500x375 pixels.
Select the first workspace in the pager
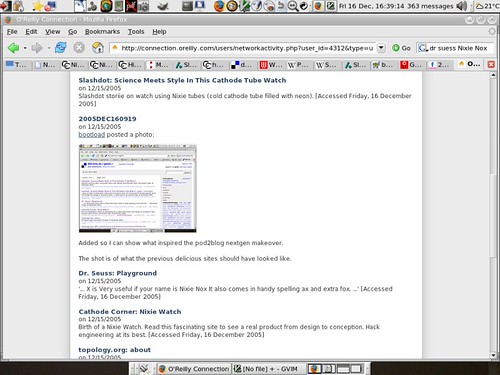[314, 369]
